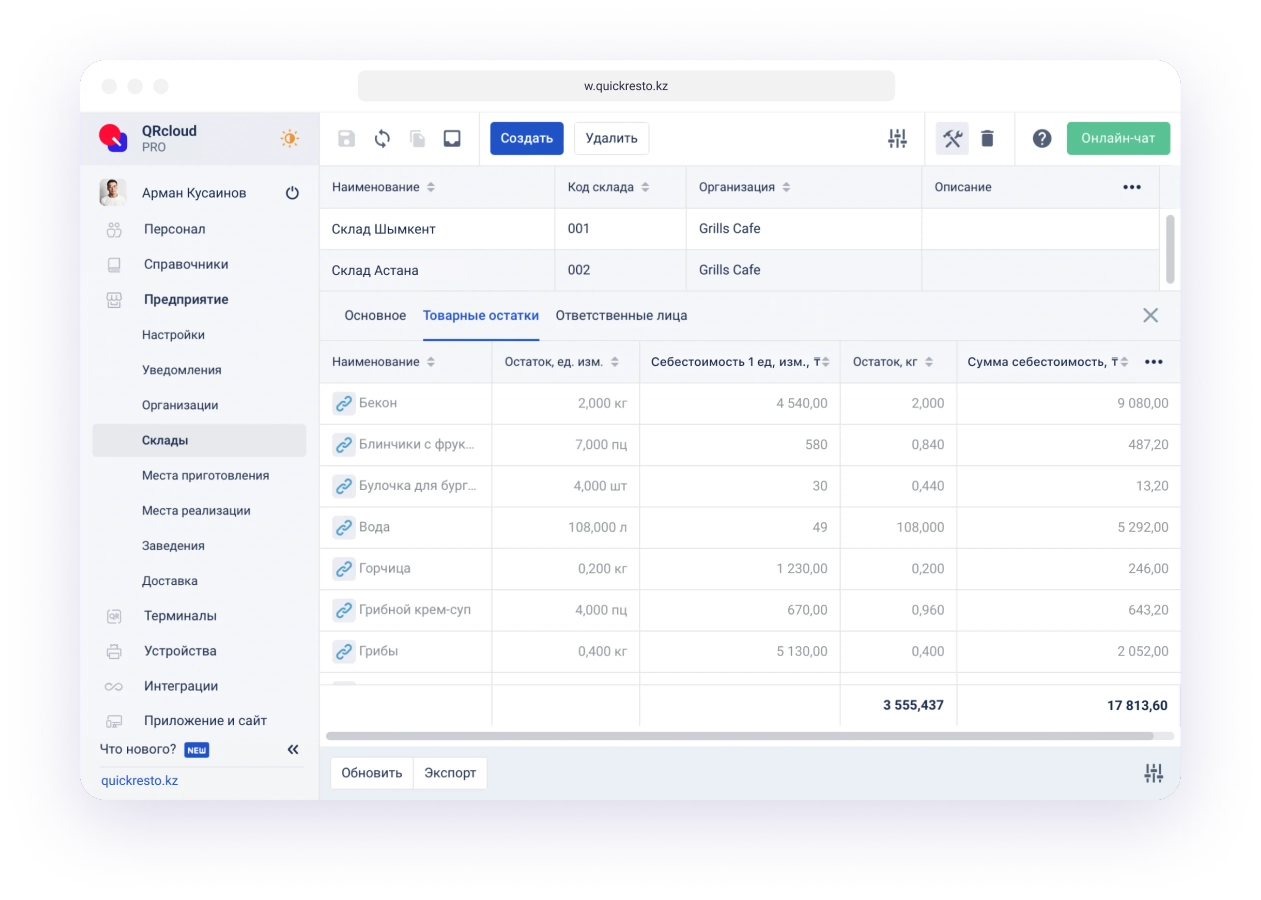This screenshot has width=1261, height=900.
Task: Click the power logout icon
Action: tap(292, 193)
